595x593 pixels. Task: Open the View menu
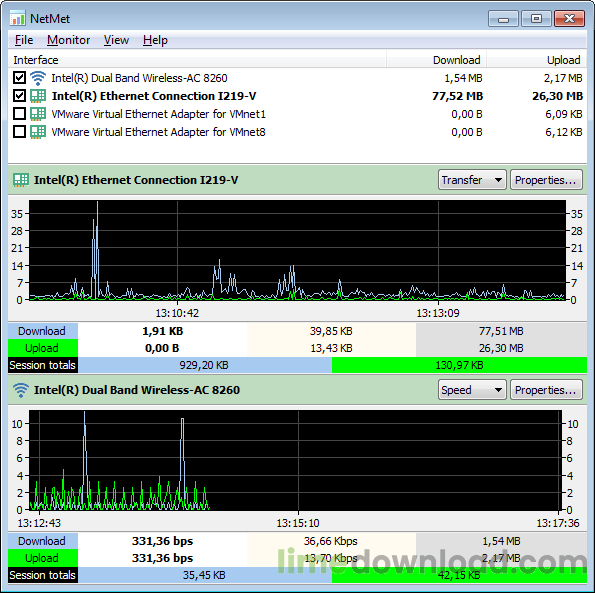(116, 40)
